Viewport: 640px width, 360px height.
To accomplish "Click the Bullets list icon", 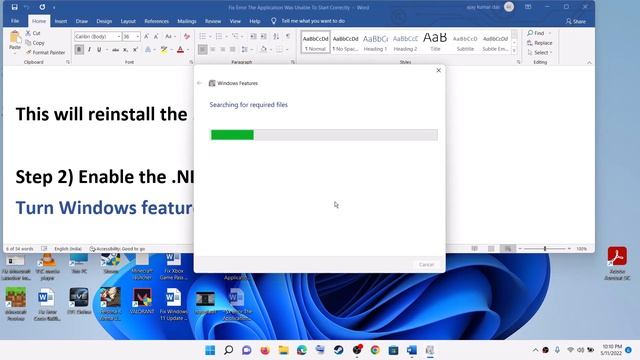I will pyautogui.click(x=203, y=36).
